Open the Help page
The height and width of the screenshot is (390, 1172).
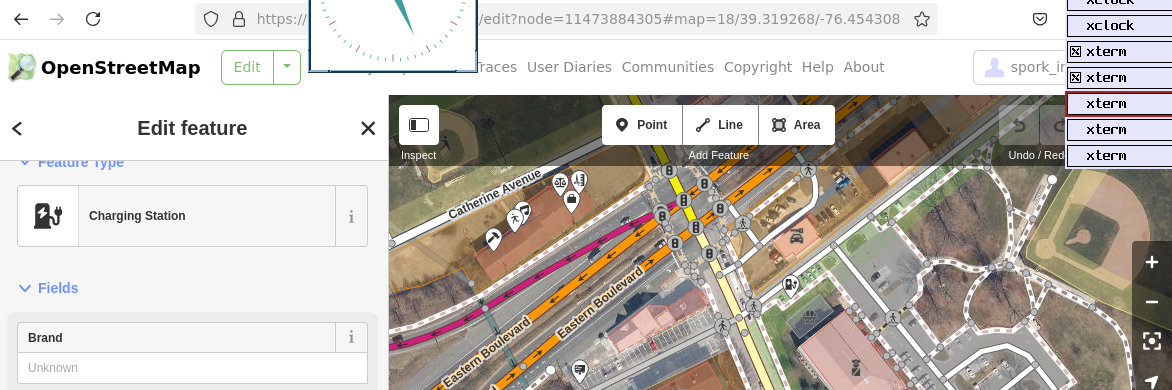818,67
